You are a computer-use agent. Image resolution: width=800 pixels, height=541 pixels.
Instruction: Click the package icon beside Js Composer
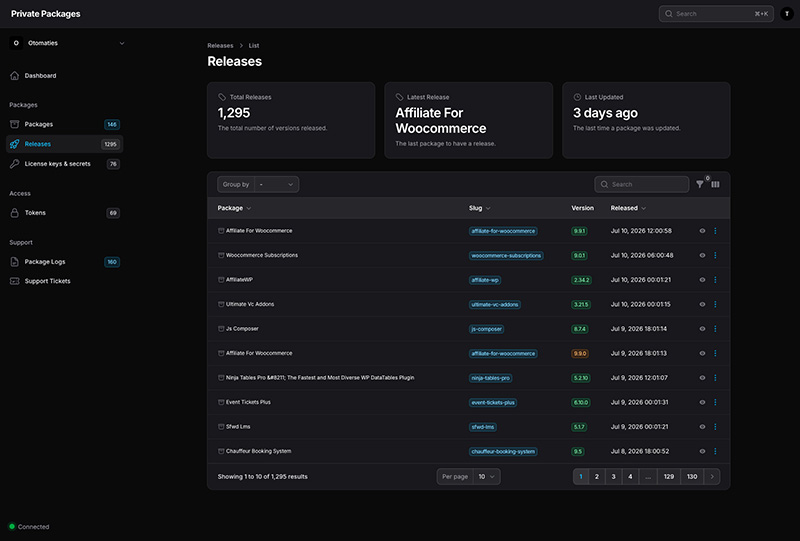pos(221,329)
